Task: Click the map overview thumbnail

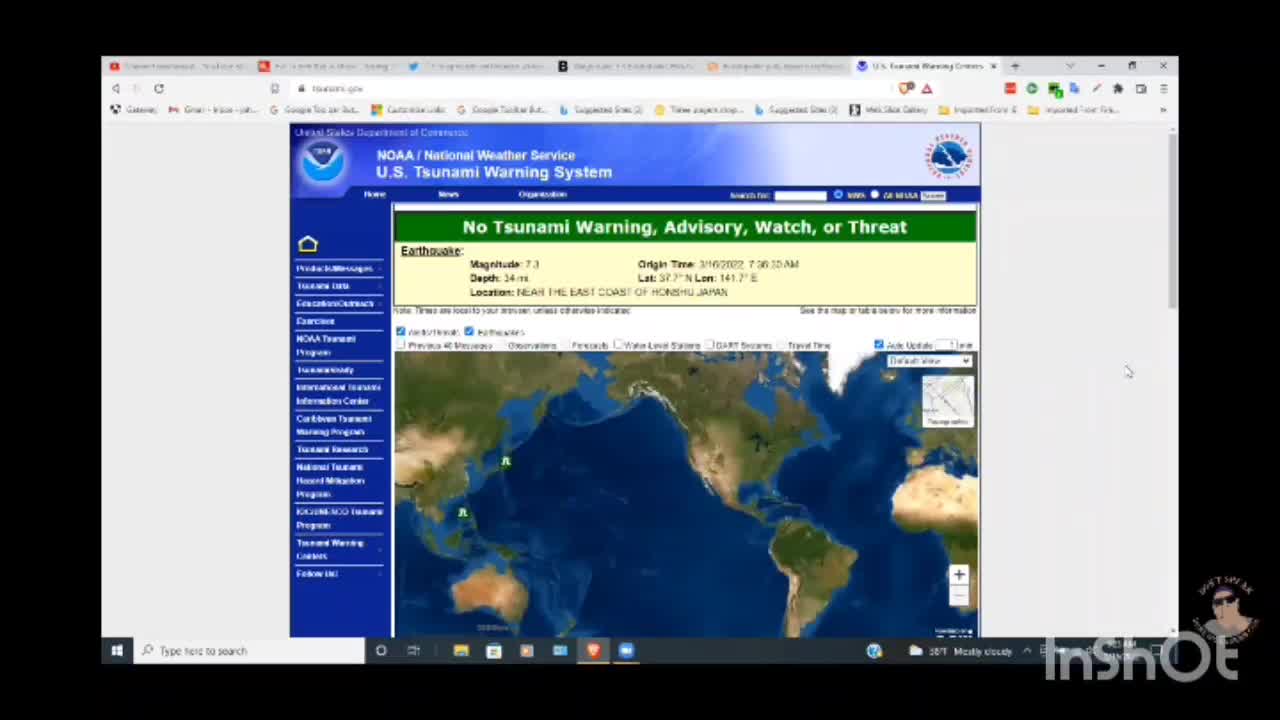Action: (x=947, y=401)
